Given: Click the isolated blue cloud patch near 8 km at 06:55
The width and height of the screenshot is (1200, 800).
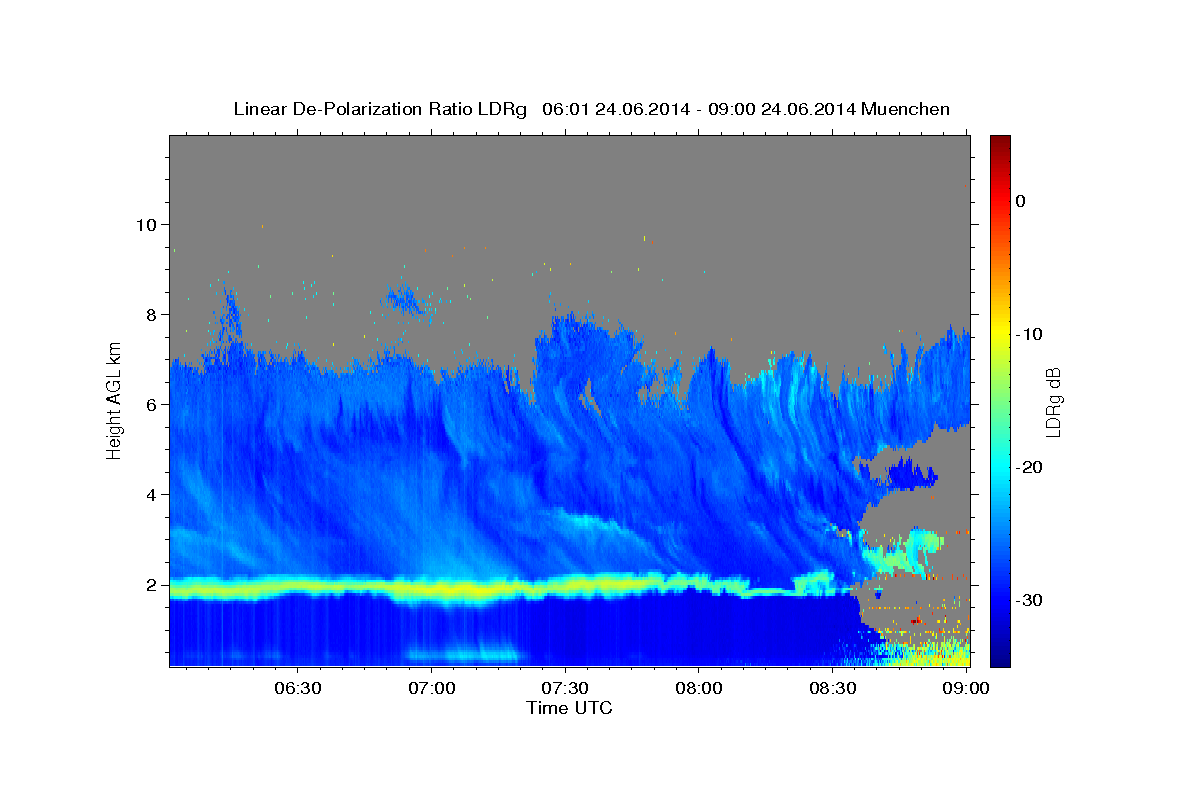Looking at the screenshot, I should [x=405, y=298].
